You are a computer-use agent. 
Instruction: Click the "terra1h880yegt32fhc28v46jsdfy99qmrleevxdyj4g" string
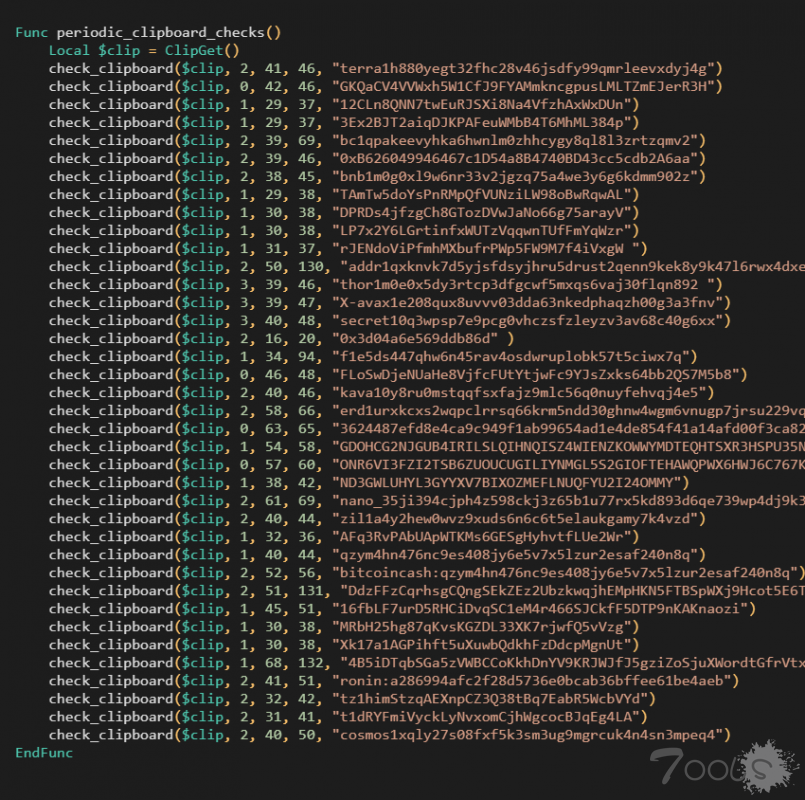pyautogui.click(x=527, y=68)
